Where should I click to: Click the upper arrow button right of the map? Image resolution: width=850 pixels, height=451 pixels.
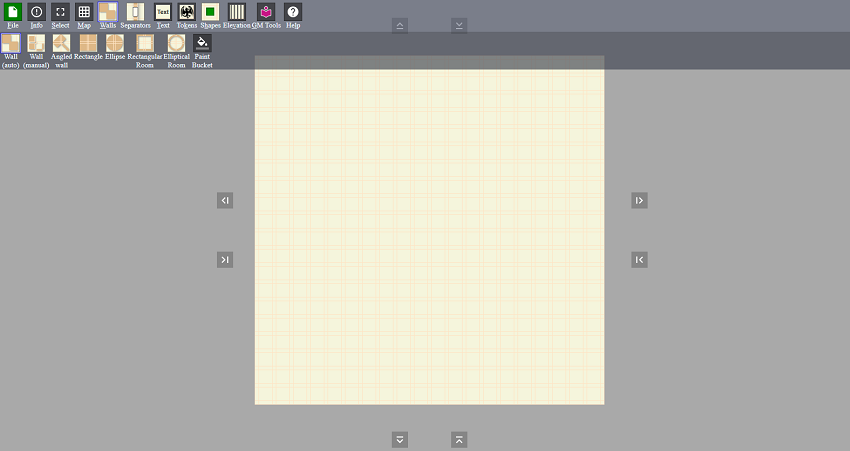639,200
